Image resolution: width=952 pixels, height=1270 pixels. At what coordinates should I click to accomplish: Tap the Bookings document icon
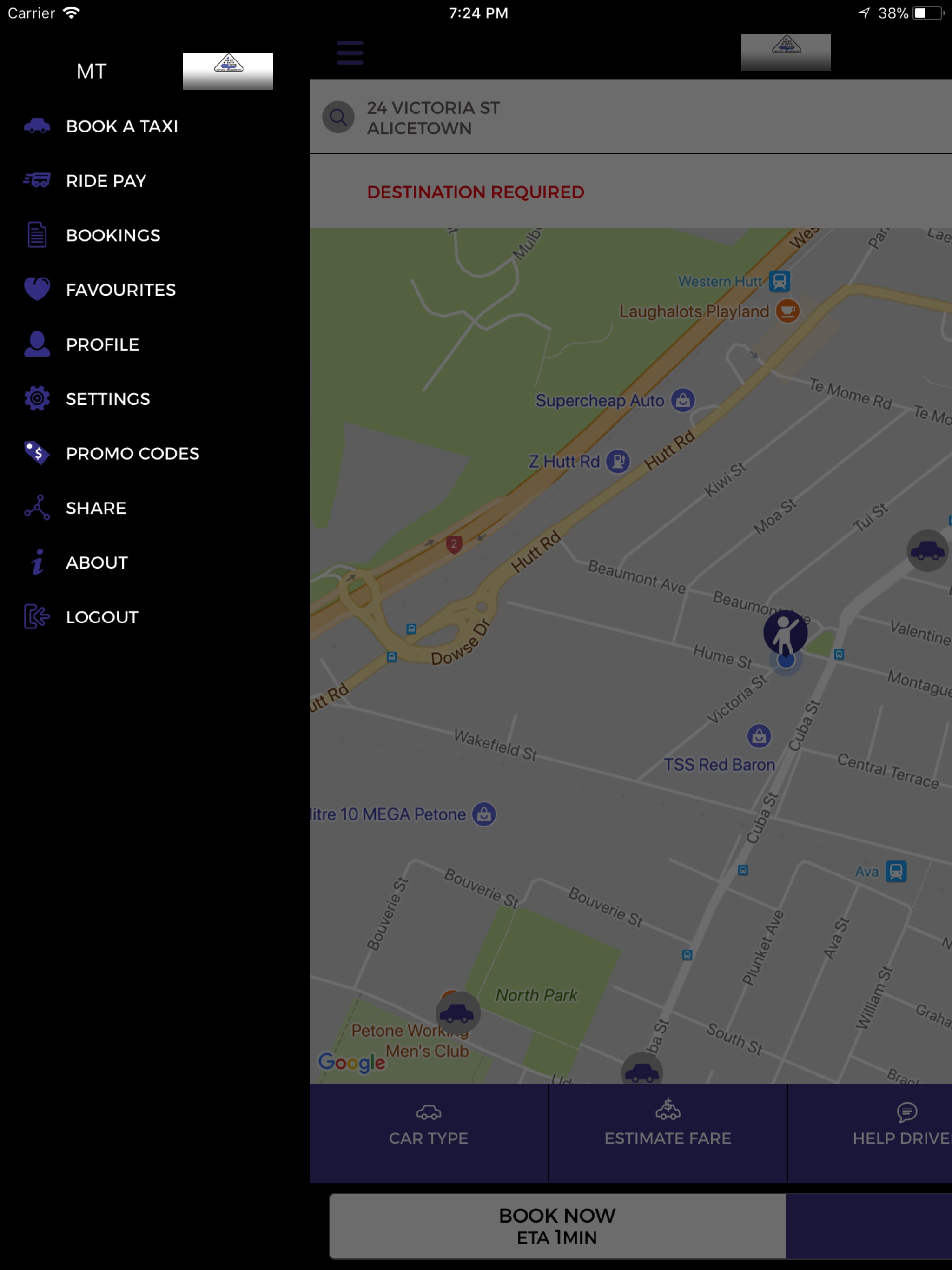pyautogui.click(x=37, y=235)
